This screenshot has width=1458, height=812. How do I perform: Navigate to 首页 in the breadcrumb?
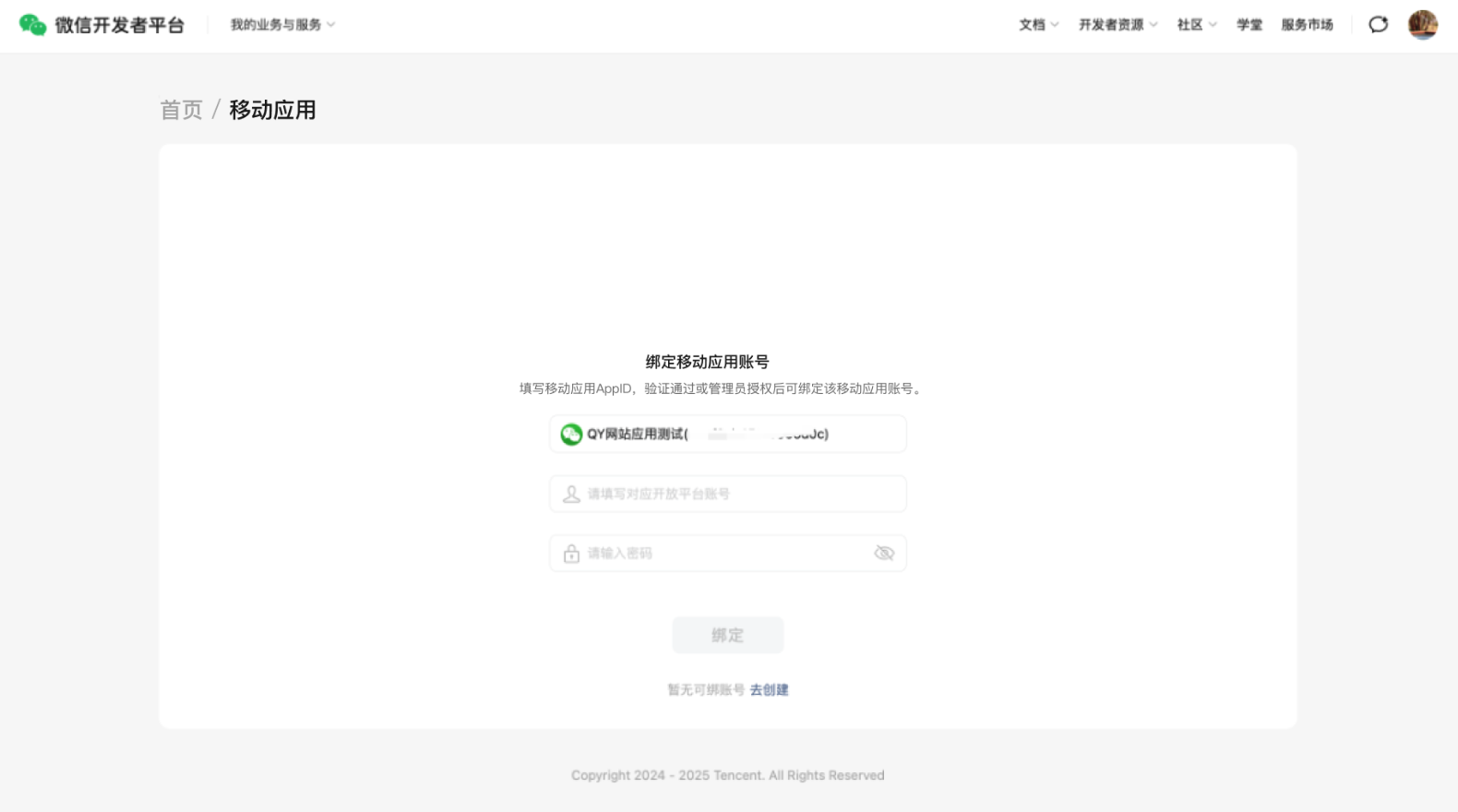click(181, 110)
